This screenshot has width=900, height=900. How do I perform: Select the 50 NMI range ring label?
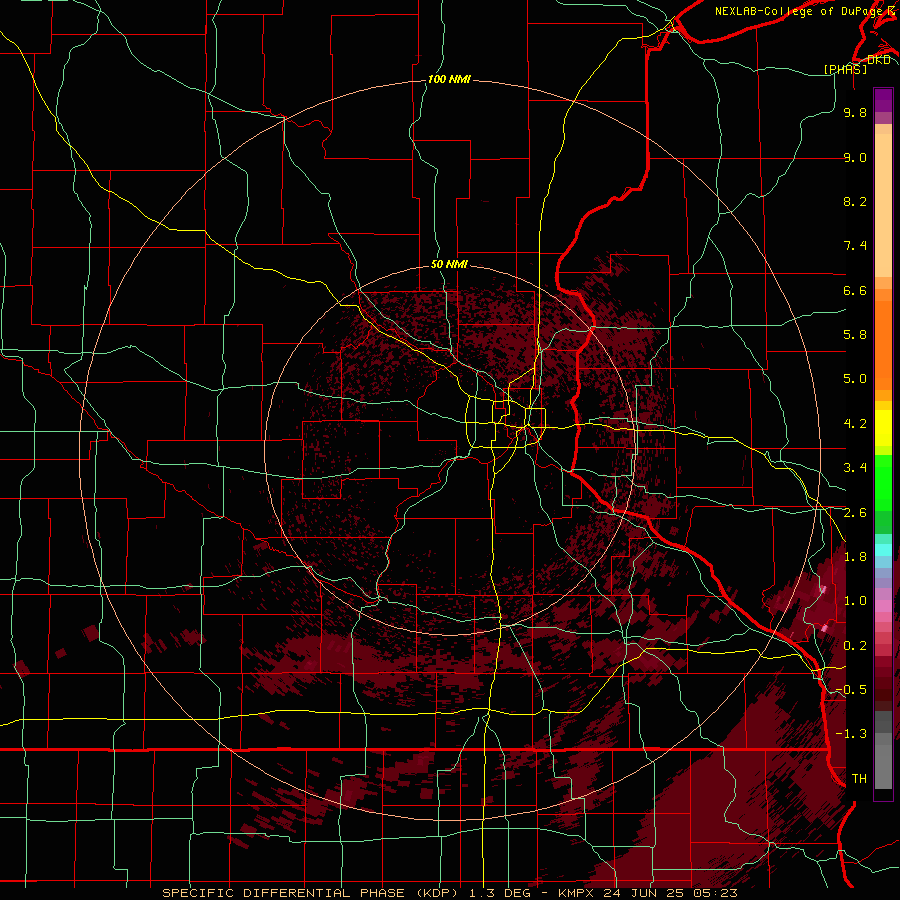tap(449, 264)
